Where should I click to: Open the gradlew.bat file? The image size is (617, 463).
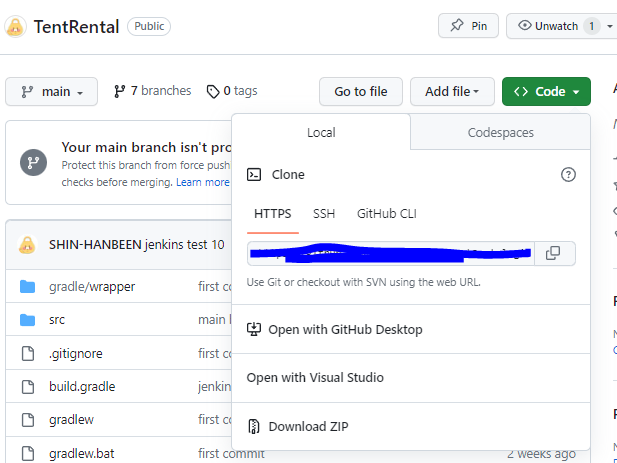(81, 454)
